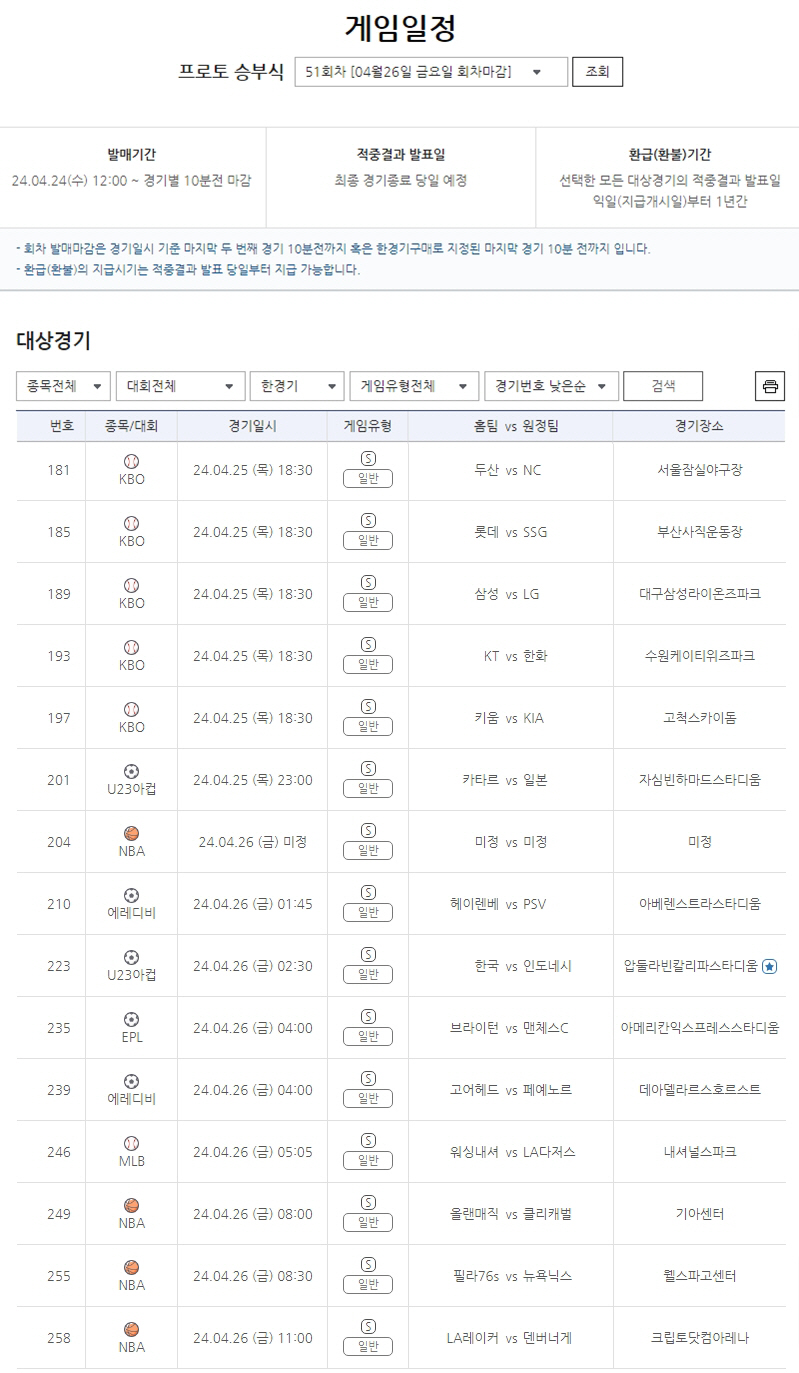Image resolution: width=799 pixels, height=1373 pixels.
Task: Open the 종목전체 sport filter dropdown
Action: [x=63, y=386]
